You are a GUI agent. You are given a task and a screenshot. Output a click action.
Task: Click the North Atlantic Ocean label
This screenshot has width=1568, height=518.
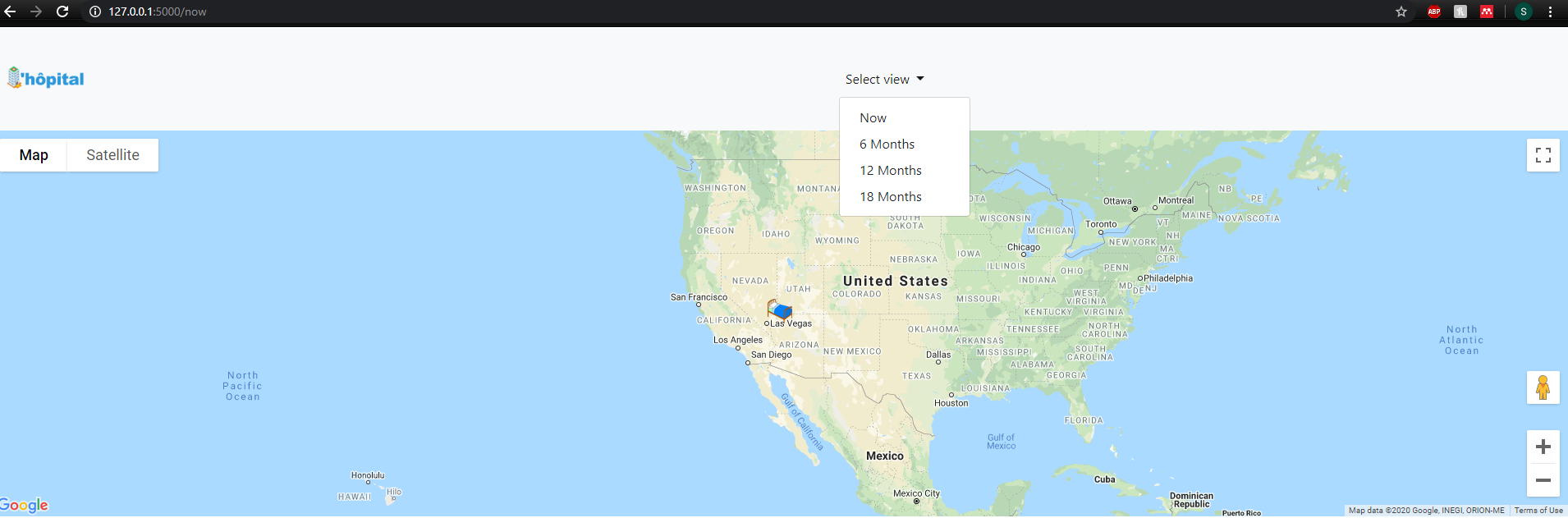point(1461,340)
